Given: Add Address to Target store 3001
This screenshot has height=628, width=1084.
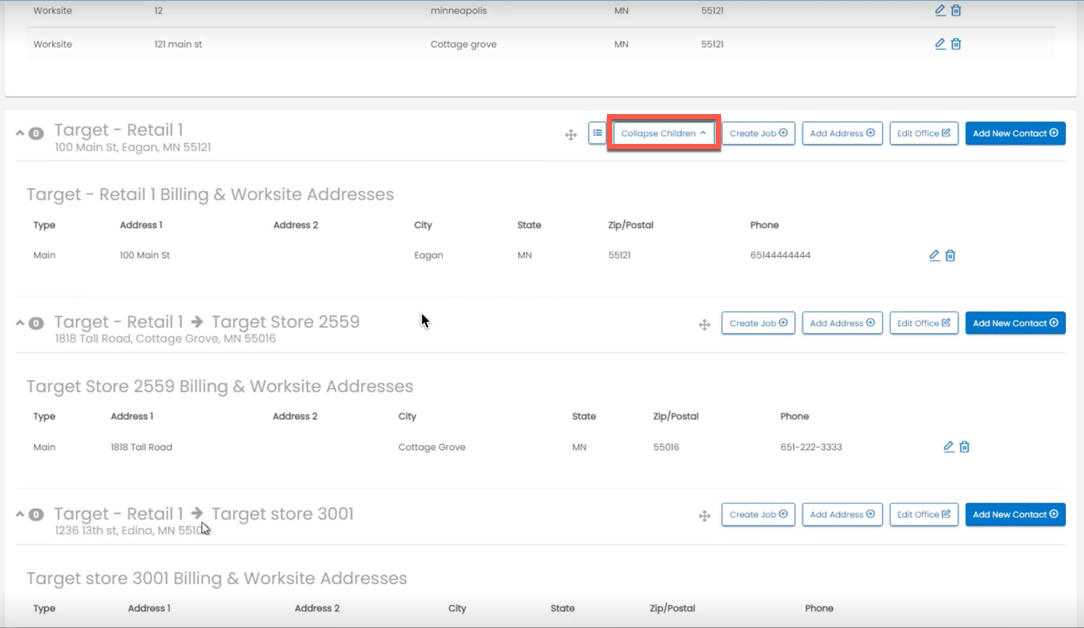Looking at the screenshot, I should [842, 515].
